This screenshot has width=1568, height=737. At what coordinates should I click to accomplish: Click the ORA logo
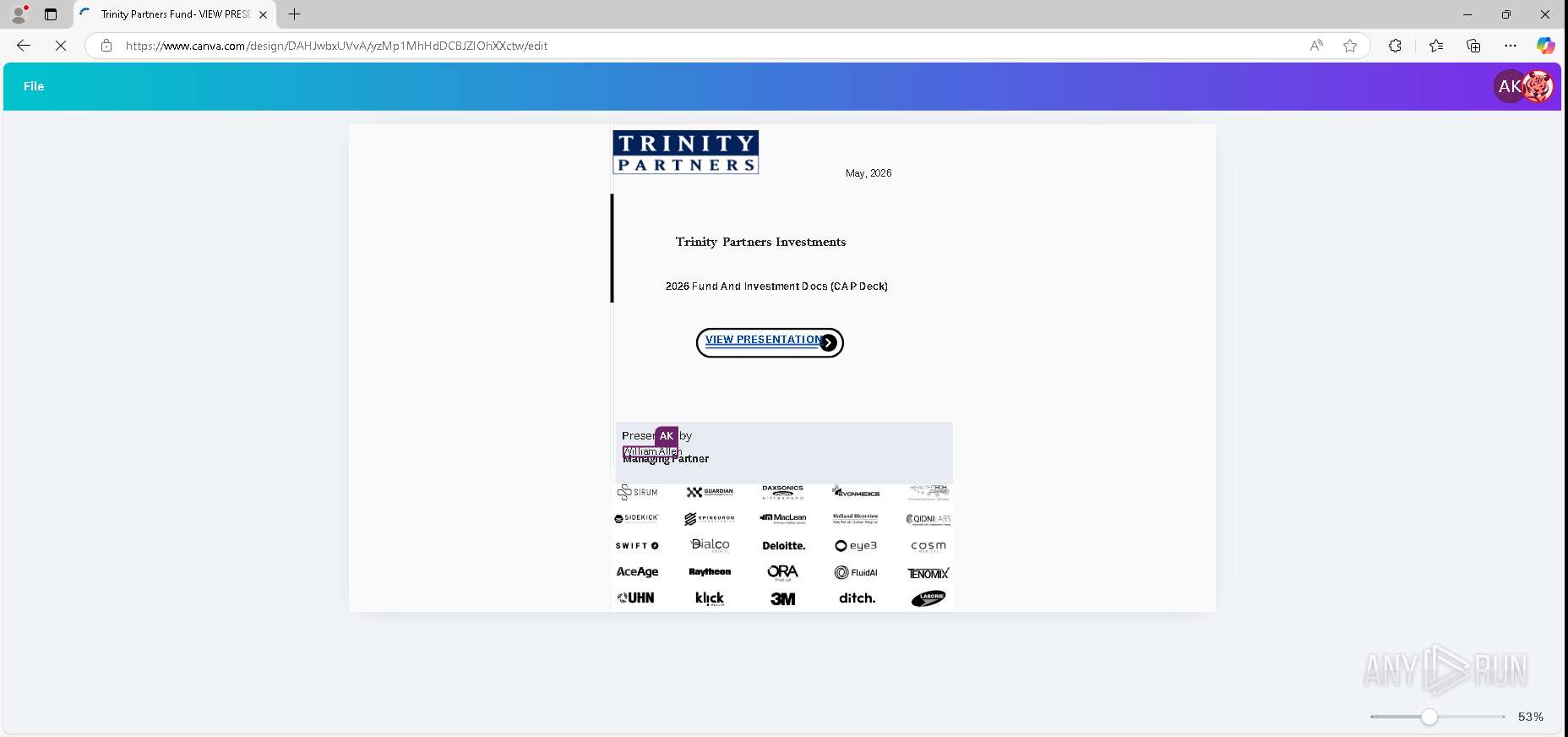point(783,573)
